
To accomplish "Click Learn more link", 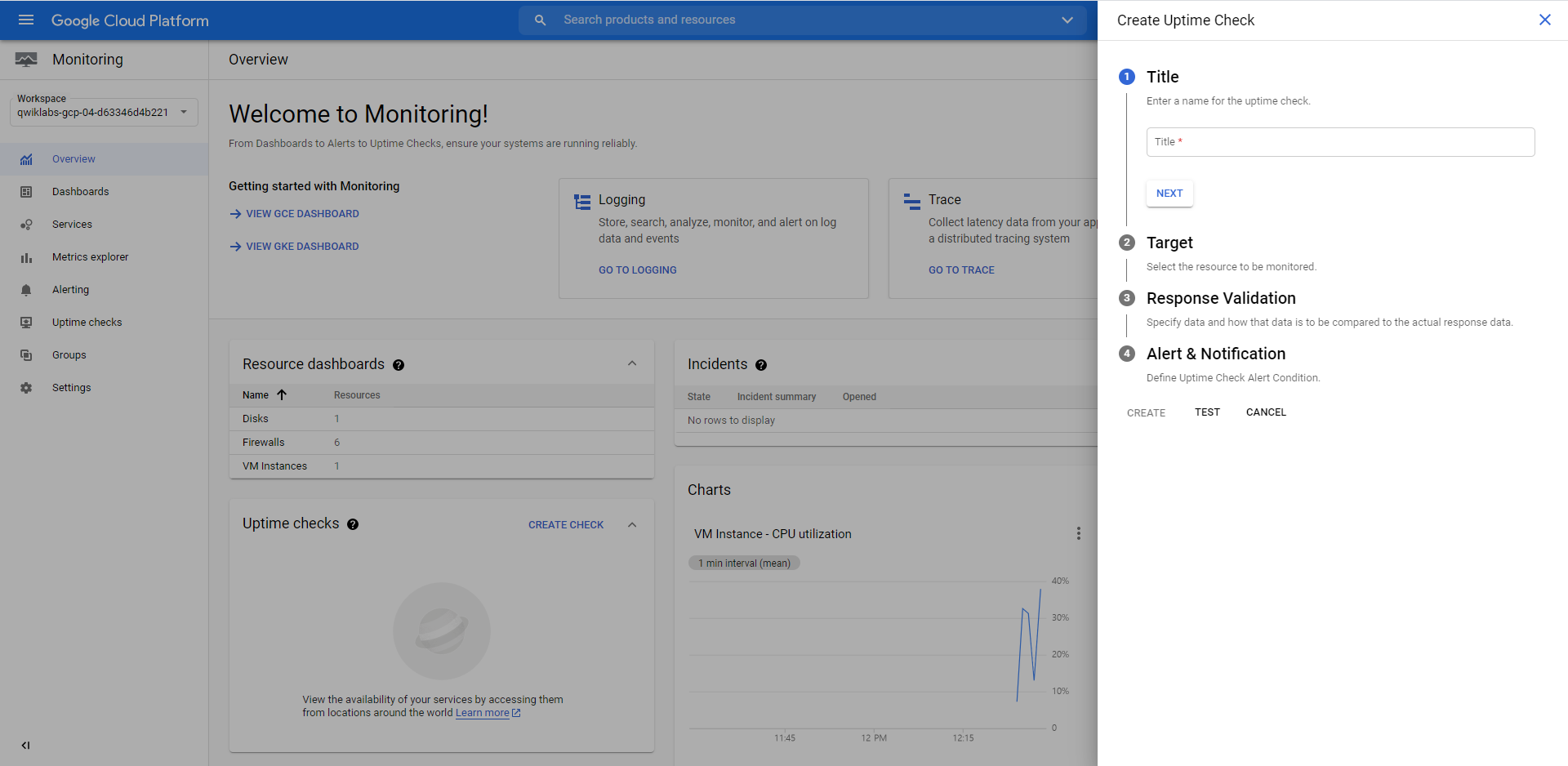I will point(488,713).
